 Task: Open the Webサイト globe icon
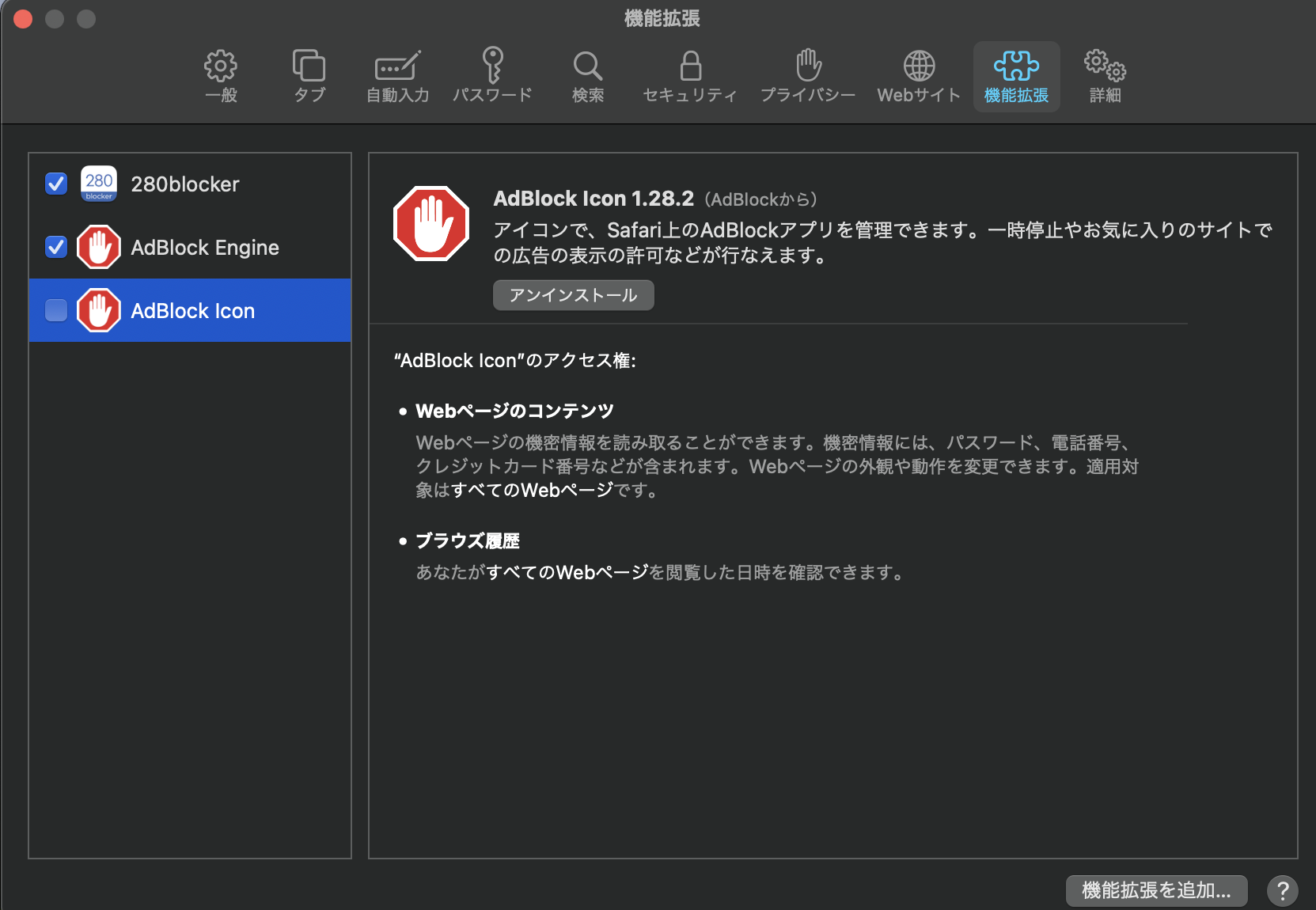coord(919,66)
